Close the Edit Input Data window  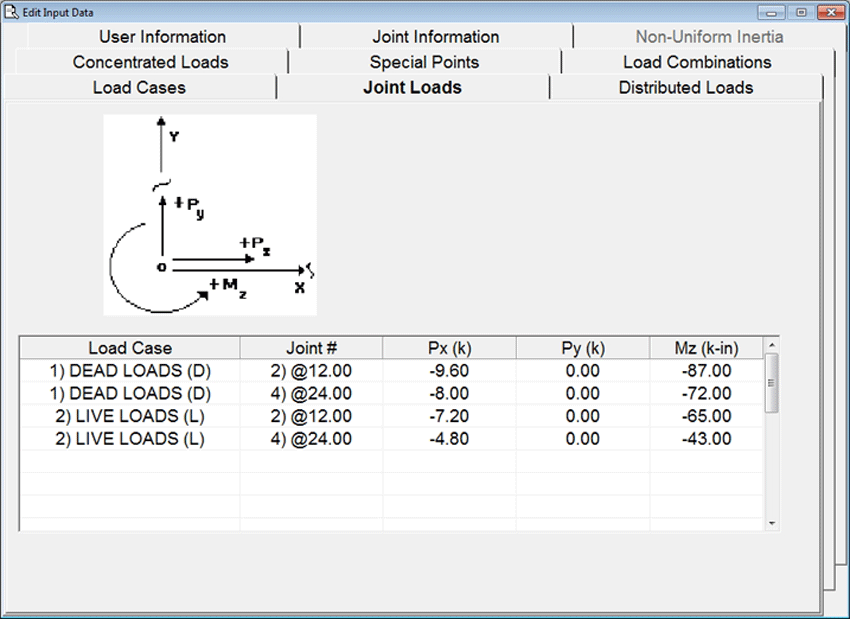pyautogui.click(x=829, y=12)
